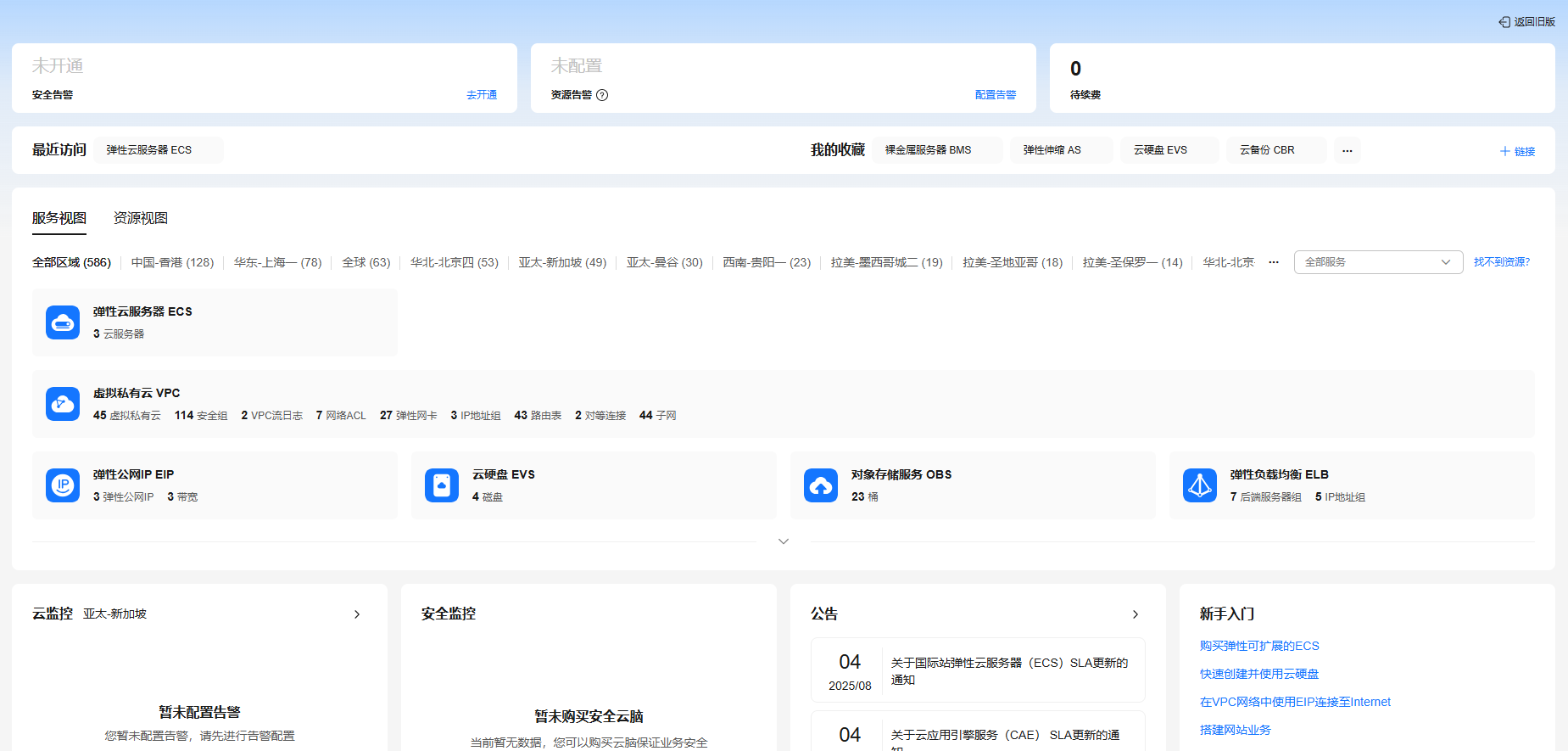This screenshot has height=751, width=1568.
Task: Select region filter 拉美-圣地亚哥 (18)
Action: tap(1013, 262)
